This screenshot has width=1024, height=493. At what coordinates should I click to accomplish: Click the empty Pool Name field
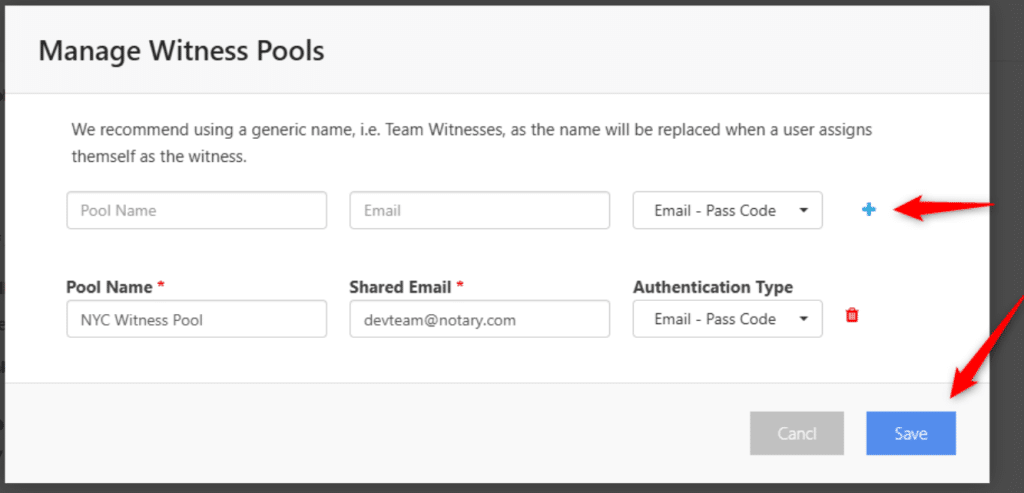click(x=197, y=210)
